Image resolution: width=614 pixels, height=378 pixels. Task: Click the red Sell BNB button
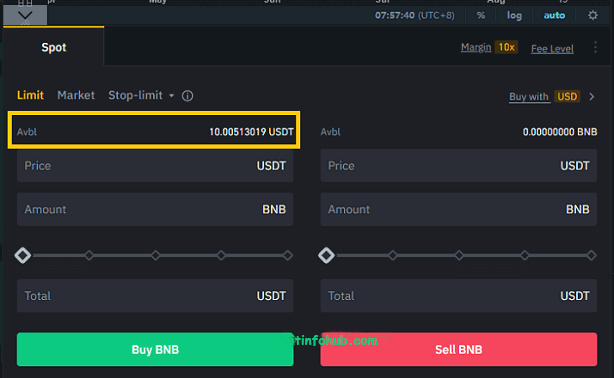click(459, 349)
